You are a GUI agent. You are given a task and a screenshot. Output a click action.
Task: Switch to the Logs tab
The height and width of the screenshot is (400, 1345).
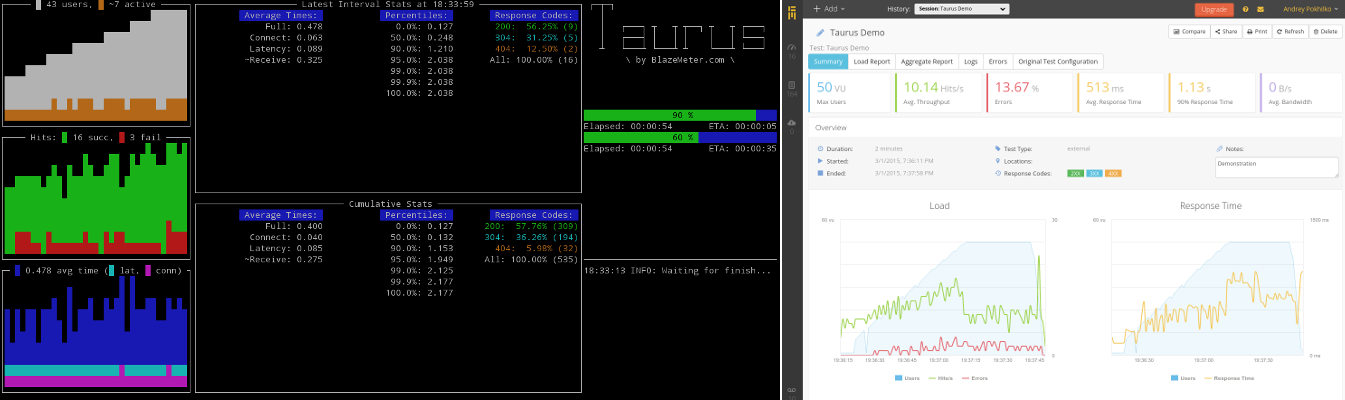(x=971, y=61)
